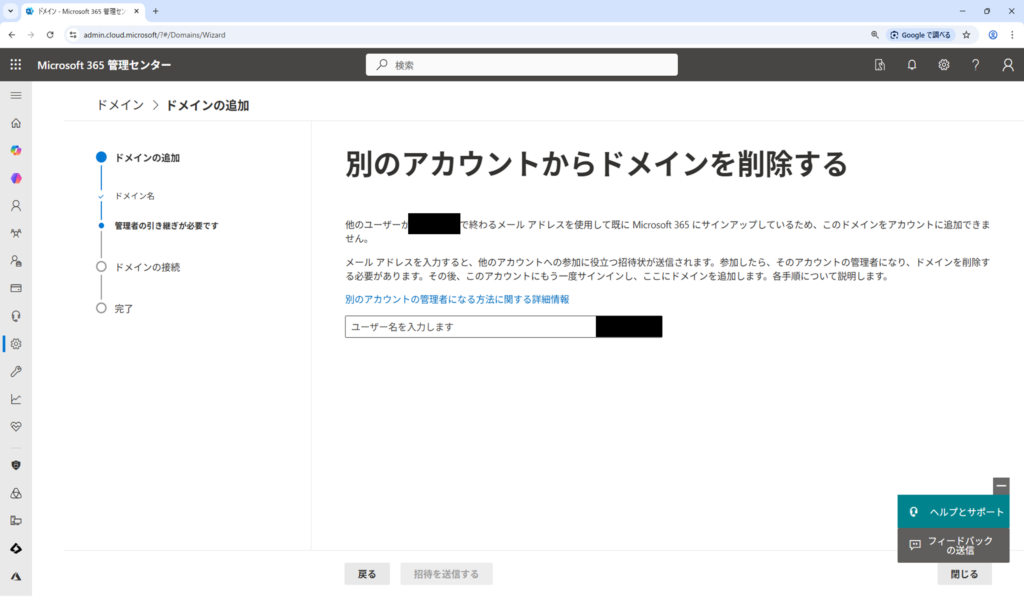Open account manager profile icon in header
The width and height of the screenshot is (1024, 597).
(x=1007, y=65)
